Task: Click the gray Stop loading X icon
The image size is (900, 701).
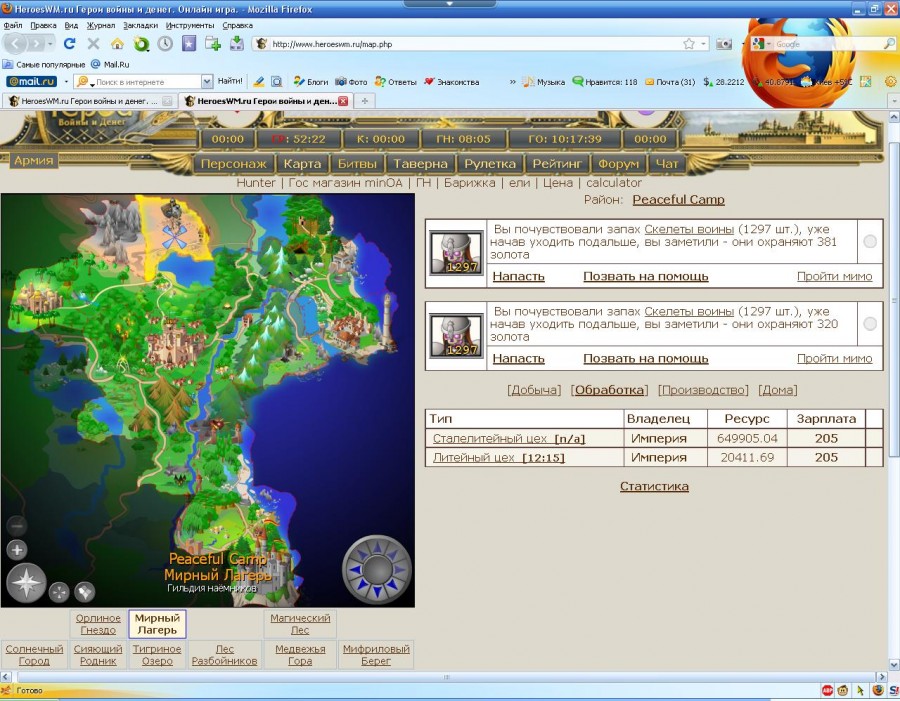Action: tap(93, 44)
